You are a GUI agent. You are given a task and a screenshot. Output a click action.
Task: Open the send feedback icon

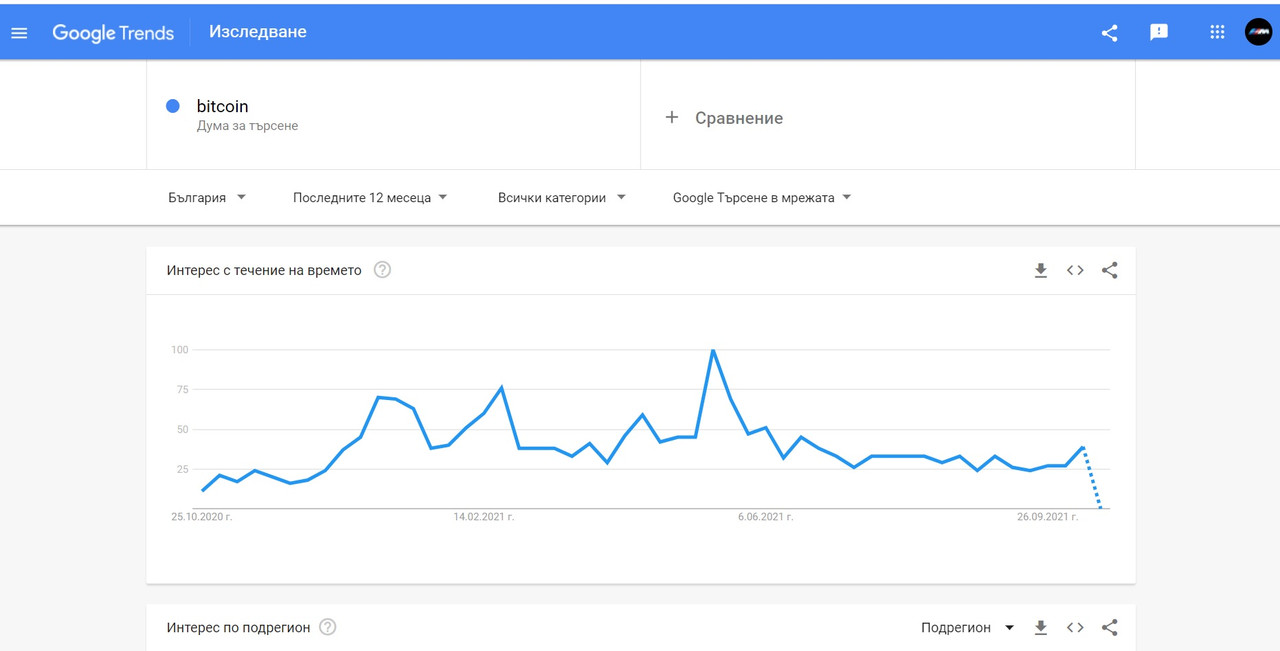point(1159,32)
